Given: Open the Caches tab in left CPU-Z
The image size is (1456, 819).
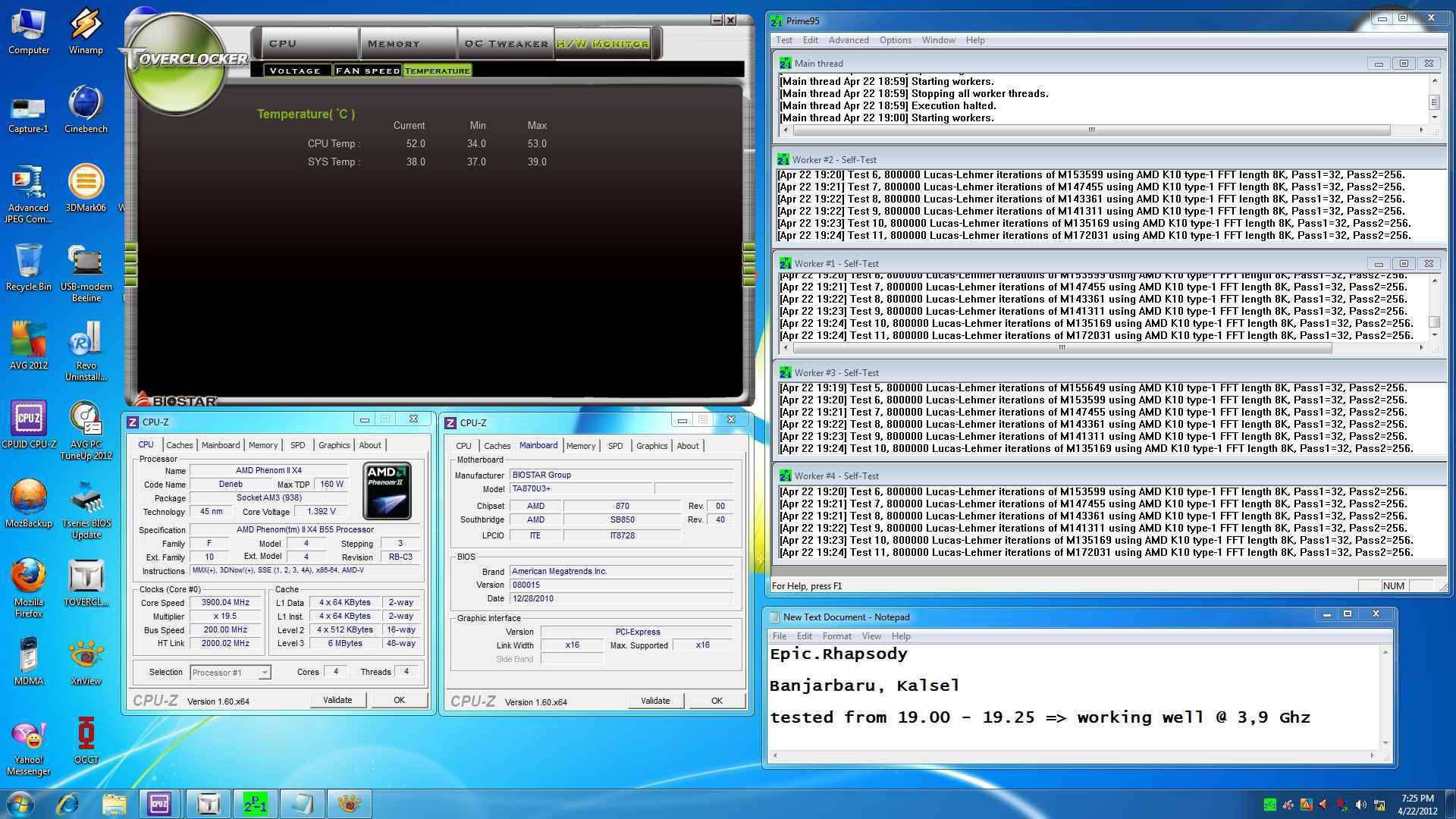Looking at the screenshot, I should click(180, 445).
